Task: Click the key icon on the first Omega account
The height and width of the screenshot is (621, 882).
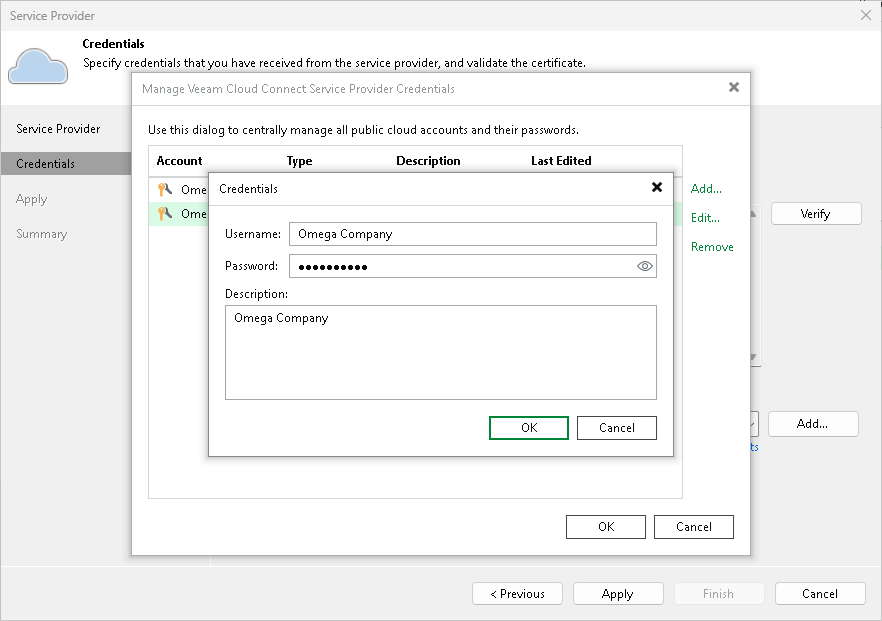Action: pyautogui.click(x=168, y=188)
